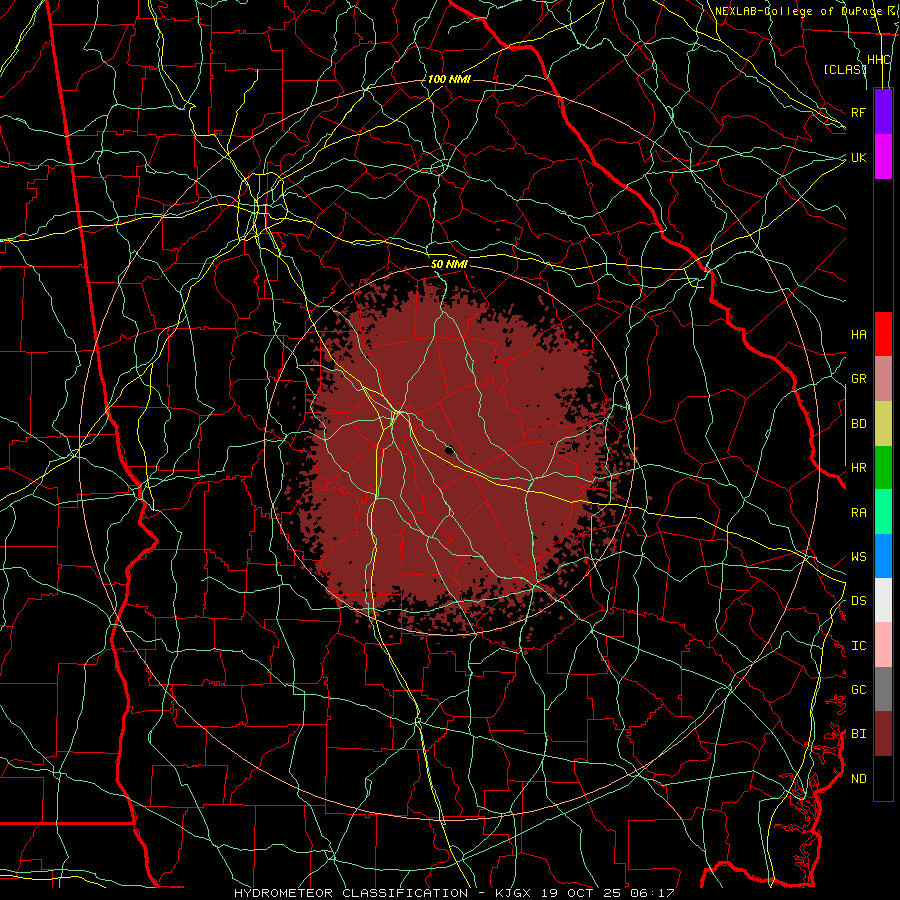Click the RF legend label
This screenshot has height=900, width=900.
tap(859, 112)
